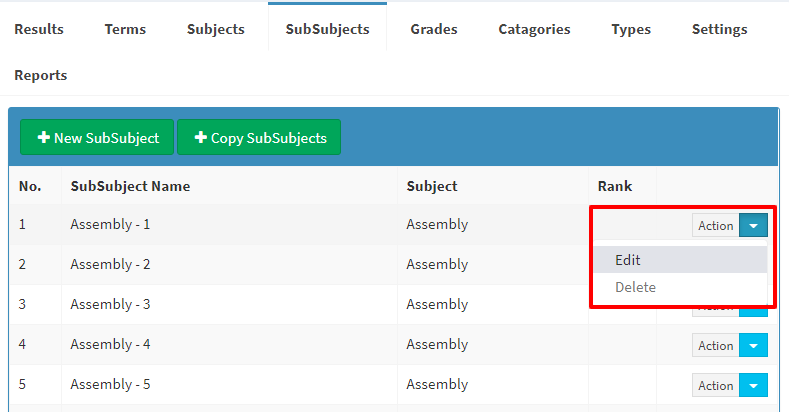Click the Assembly - 3 row name

(x=110, y=304)
